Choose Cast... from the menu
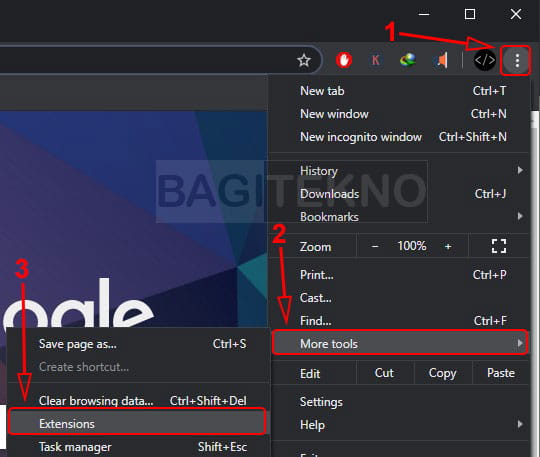The width and height of the screenshot is (540, 457). click(x=399, y=298)
